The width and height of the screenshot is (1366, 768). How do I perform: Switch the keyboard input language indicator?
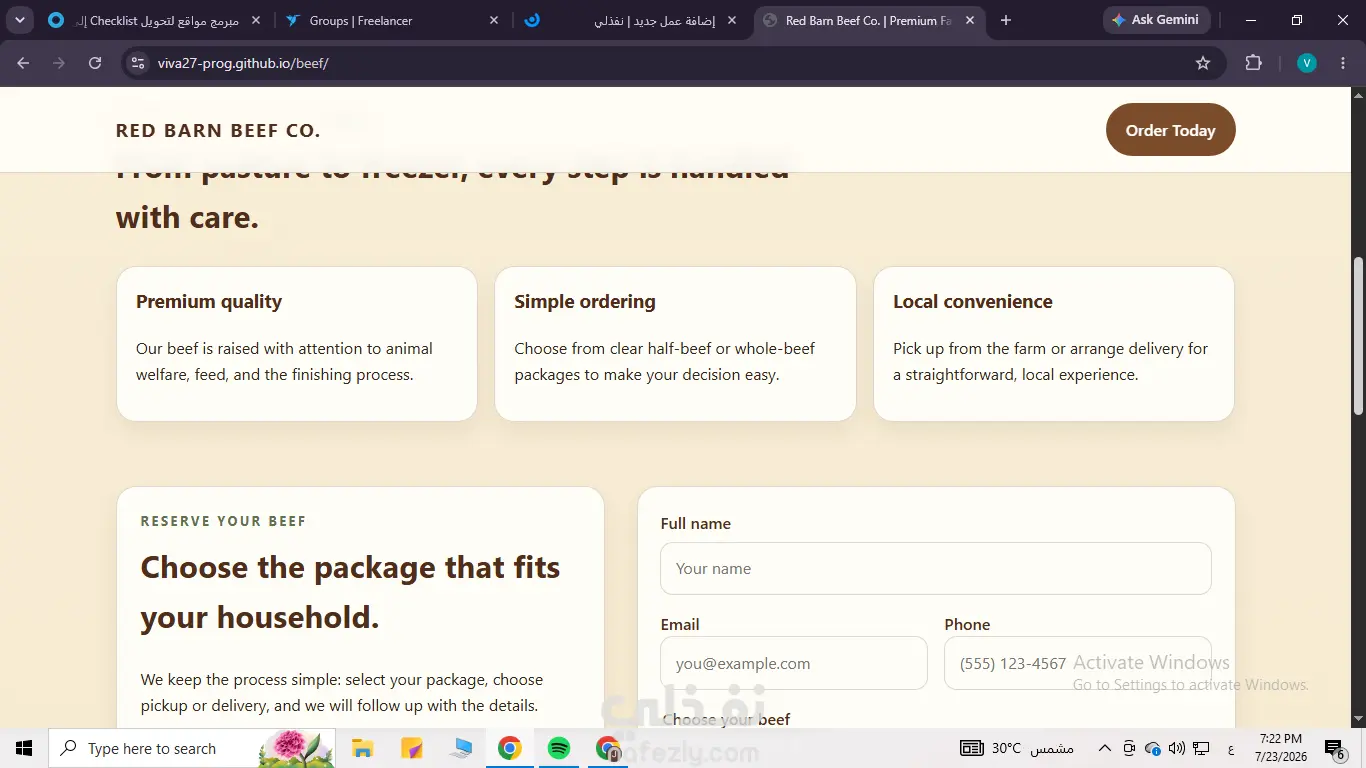point(1230,748)
